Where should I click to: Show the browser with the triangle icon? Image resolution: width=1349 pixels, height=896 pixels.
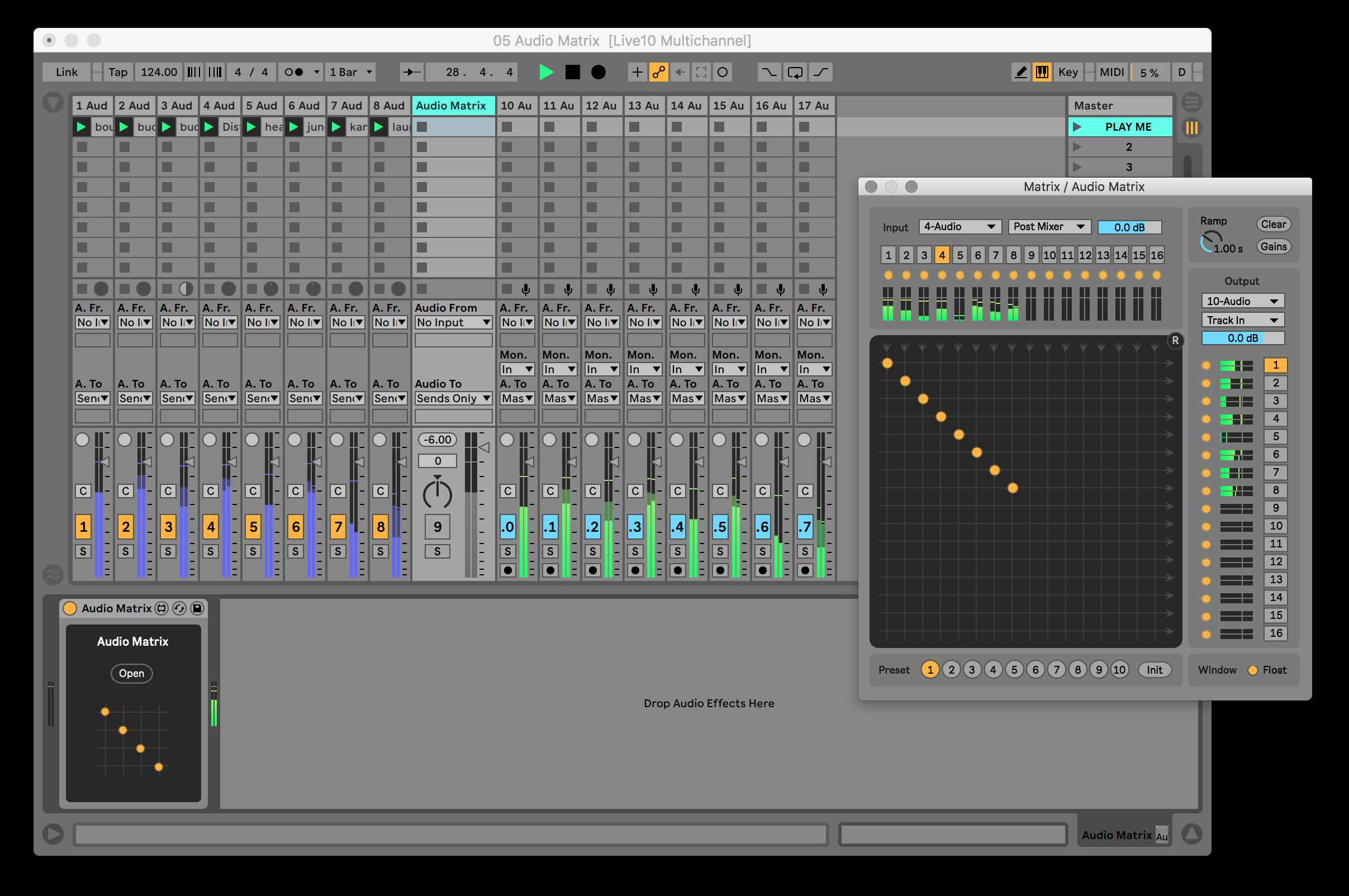[53, 103]
